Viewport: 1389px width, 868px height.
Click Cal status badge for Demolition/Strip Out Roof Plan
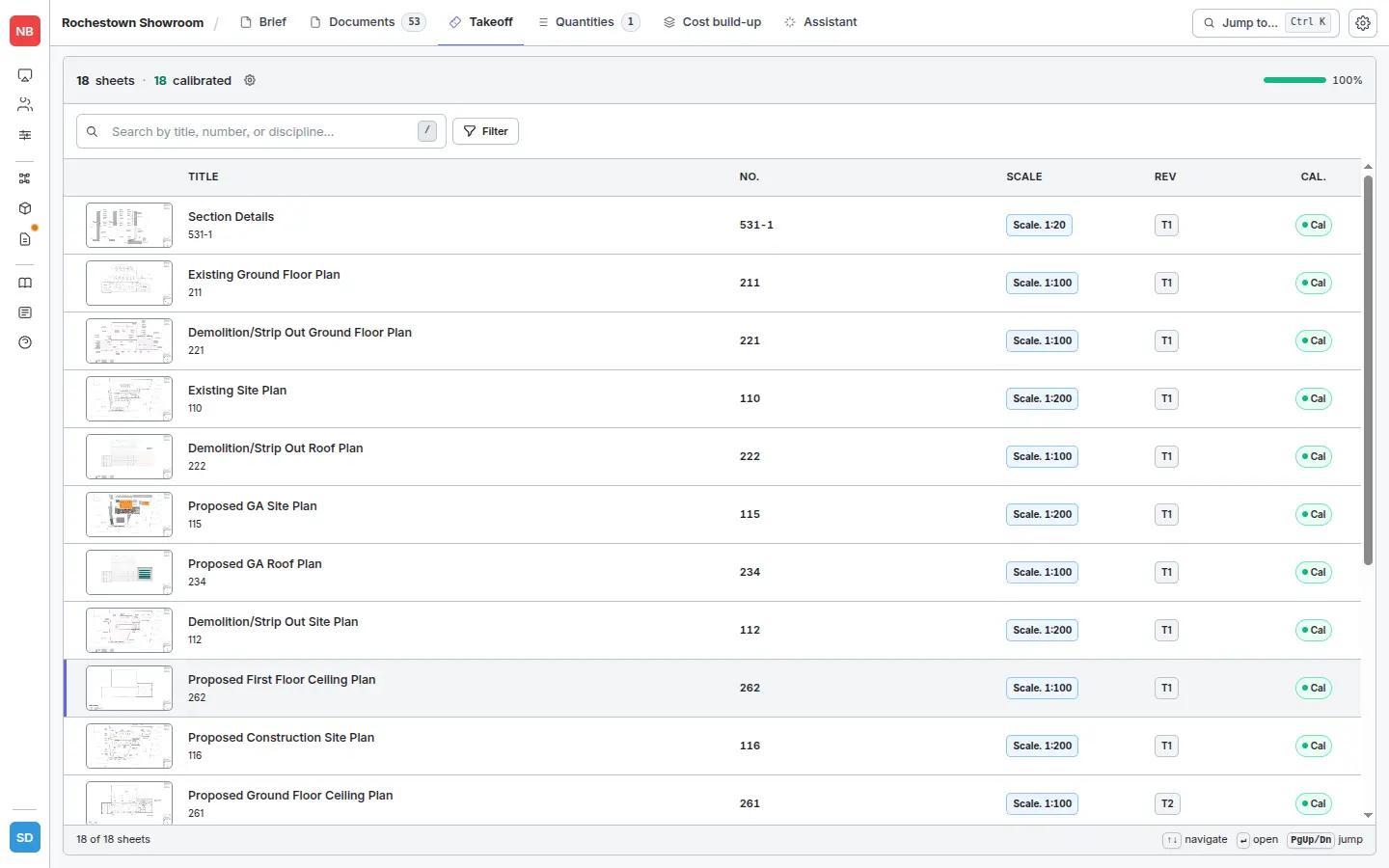[x=1313, y=456]
